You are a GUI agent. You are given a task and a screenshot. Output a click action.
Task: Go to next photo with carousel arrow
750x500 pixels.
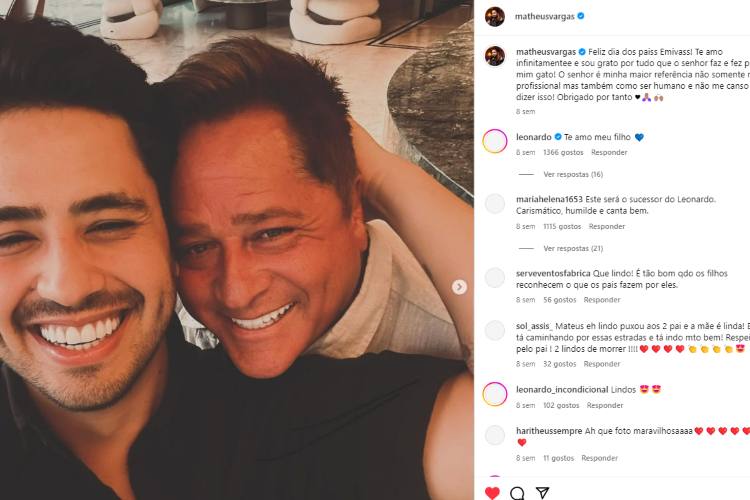click(459, 287)
